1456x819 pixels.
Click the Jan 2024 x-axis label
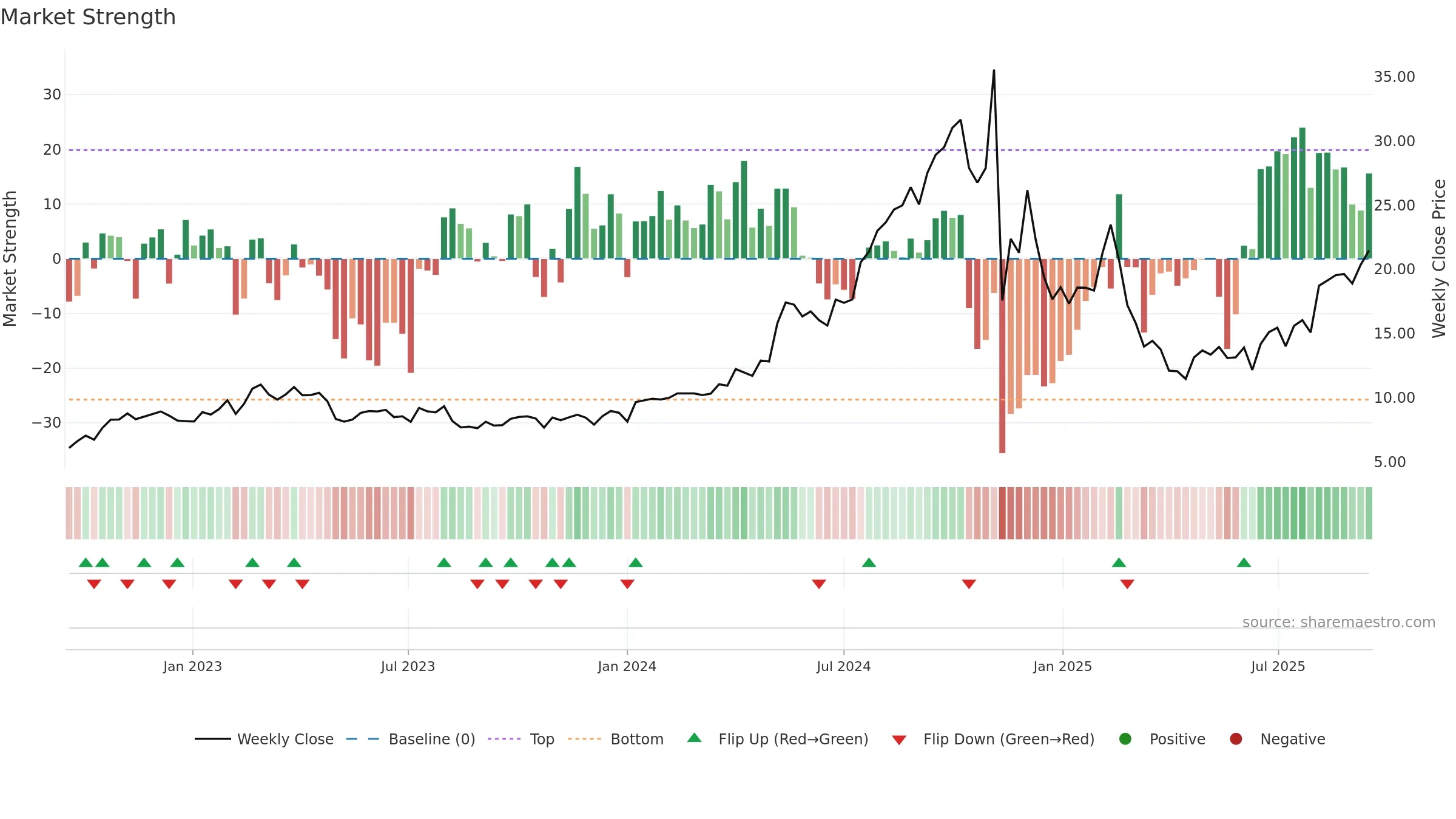[627, 667]
